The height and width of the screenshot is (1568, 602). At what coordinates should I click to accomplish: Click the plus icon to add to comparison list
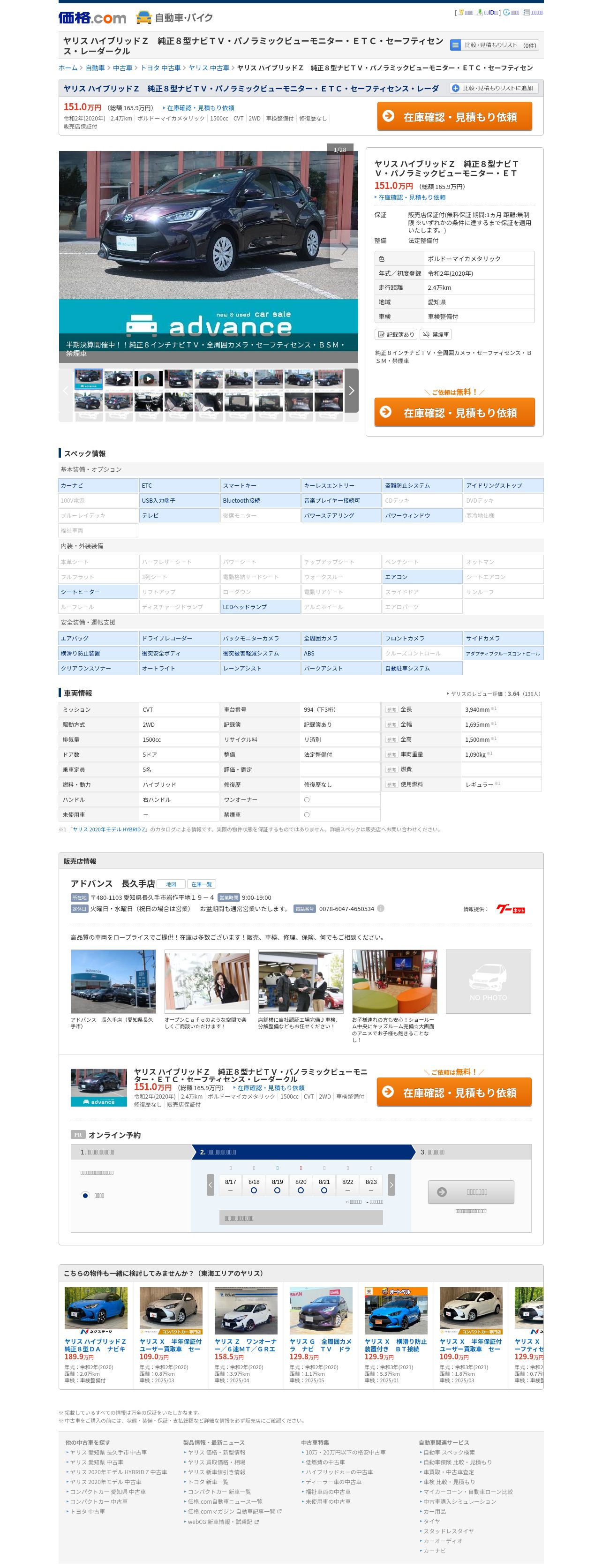pyautogui.click(x=455, y=88)
